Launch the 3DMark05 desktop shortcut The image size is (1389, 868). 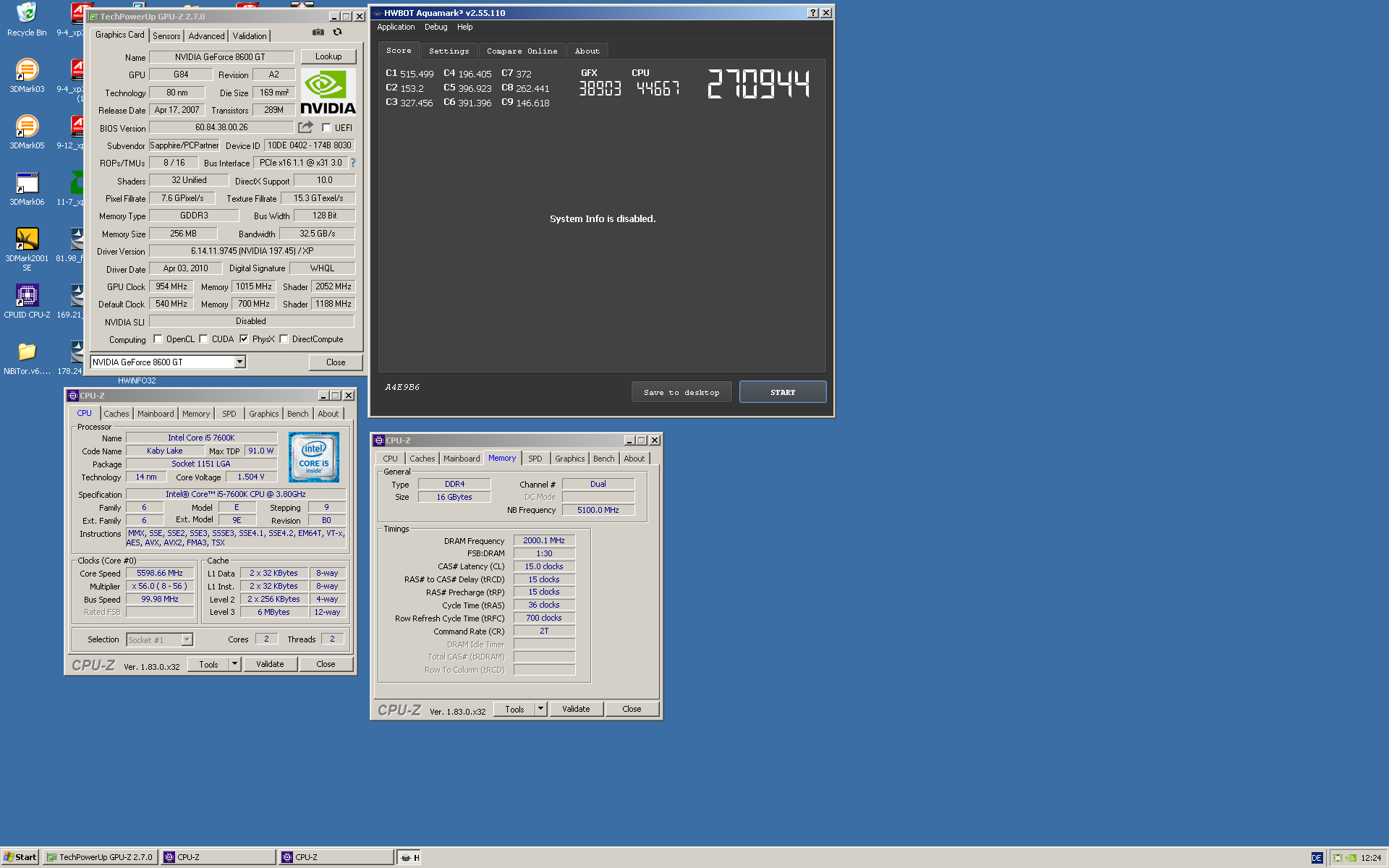[x=27, y=132]
